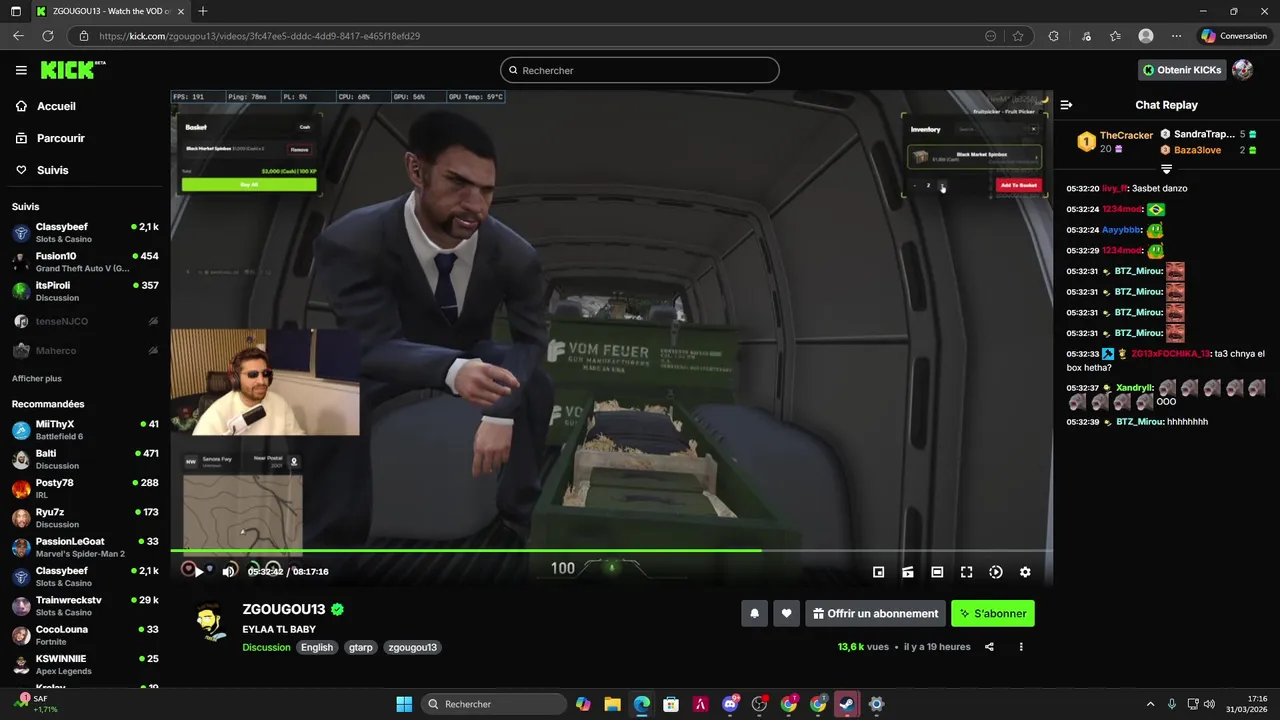The image size is (1280, 720).
Task: Open File Explorer from taskbar
Action: pos(612,704)
